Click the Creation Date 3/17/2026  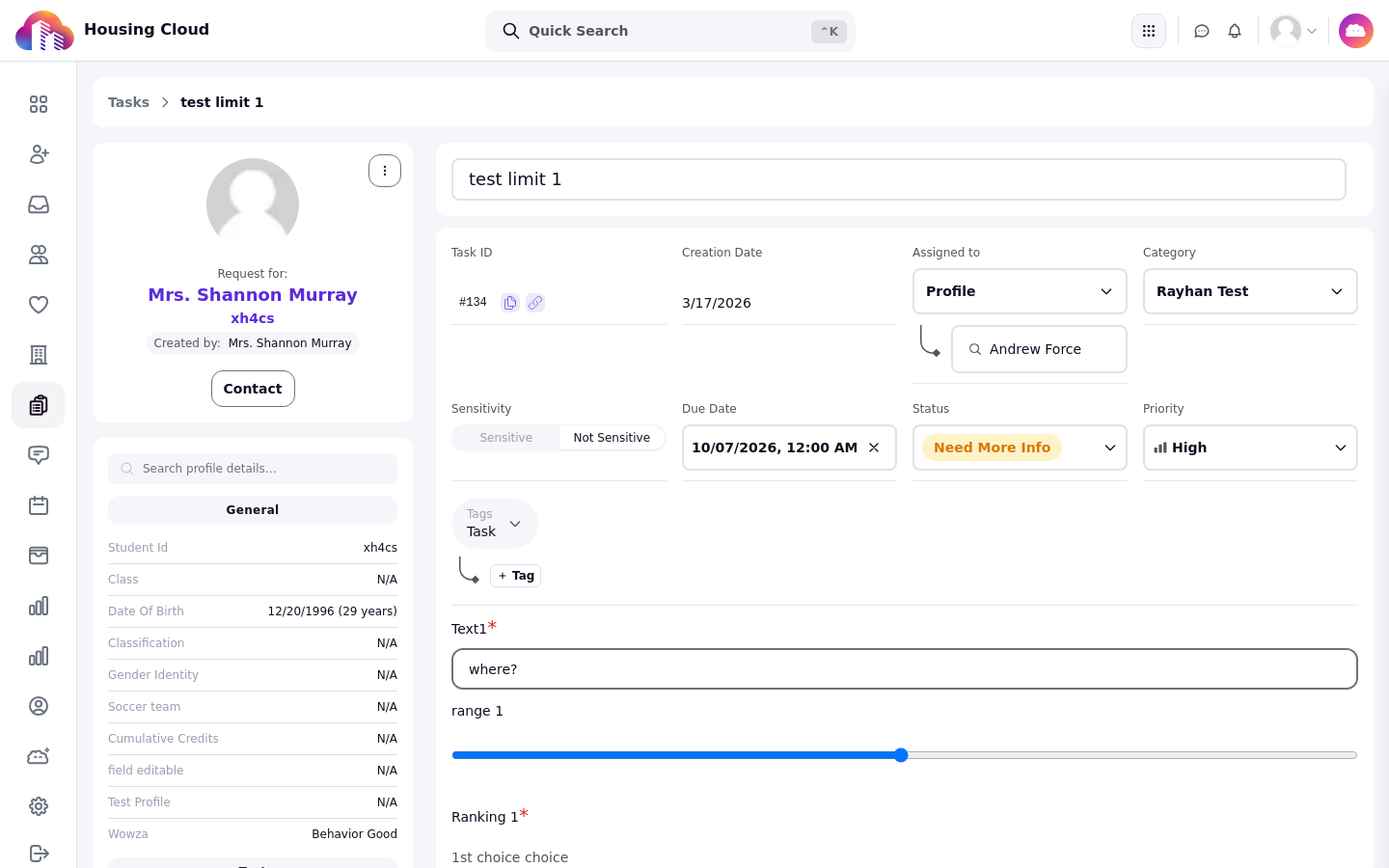click(717, 303)
